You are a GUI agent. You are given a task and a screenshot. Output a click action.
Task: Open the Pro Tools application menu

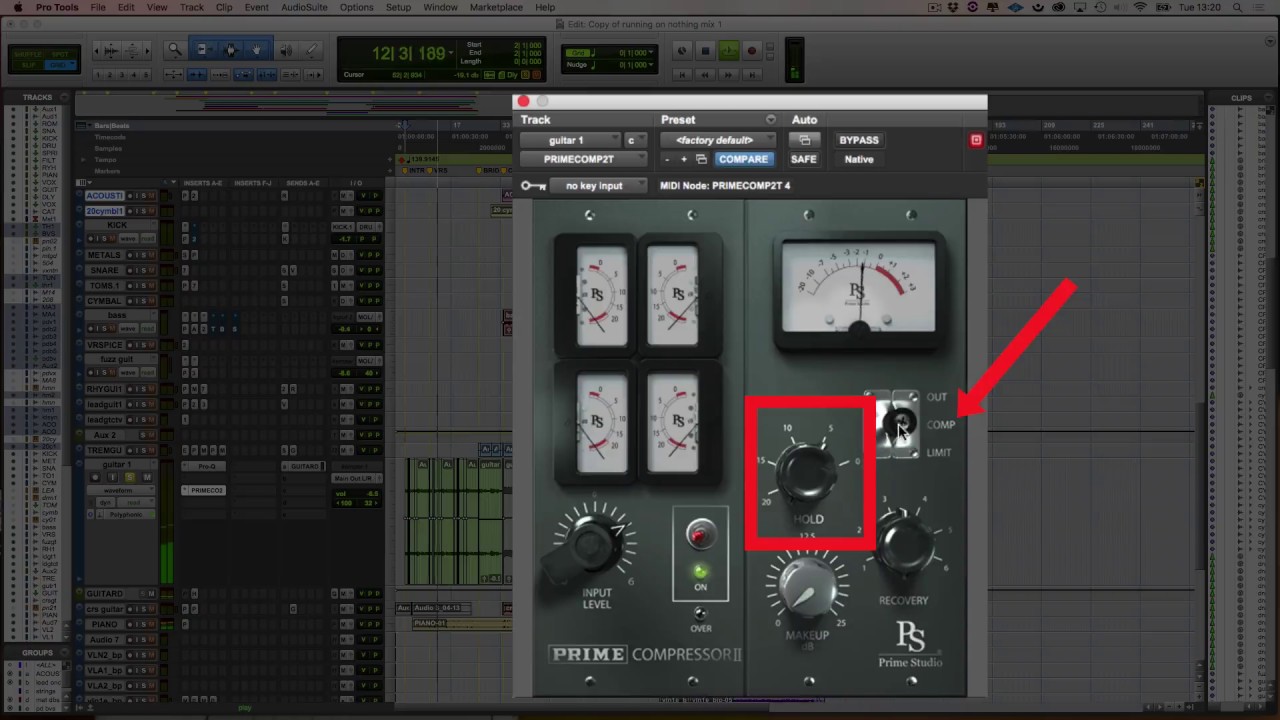(57, 7)
